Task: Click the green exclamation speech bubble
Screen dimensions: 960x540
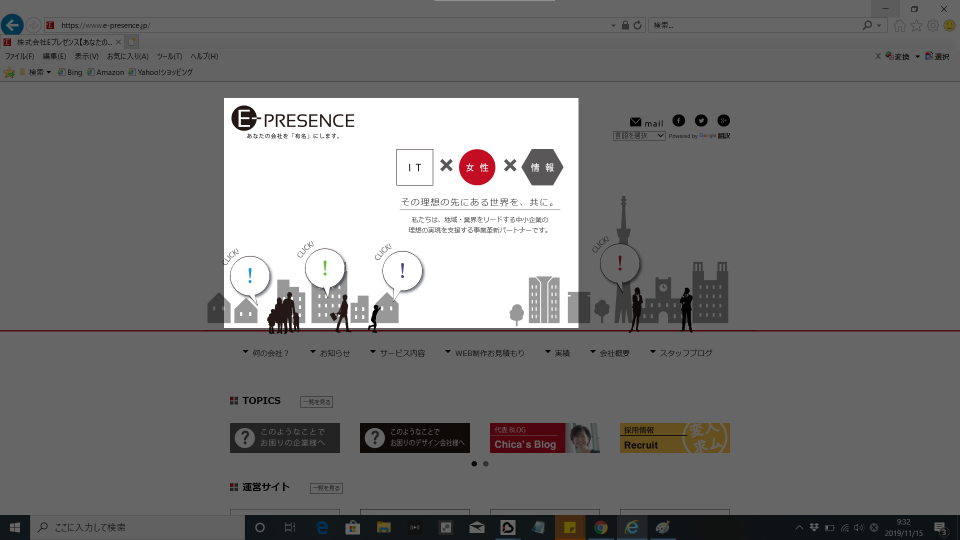Action: coord(324,269)
